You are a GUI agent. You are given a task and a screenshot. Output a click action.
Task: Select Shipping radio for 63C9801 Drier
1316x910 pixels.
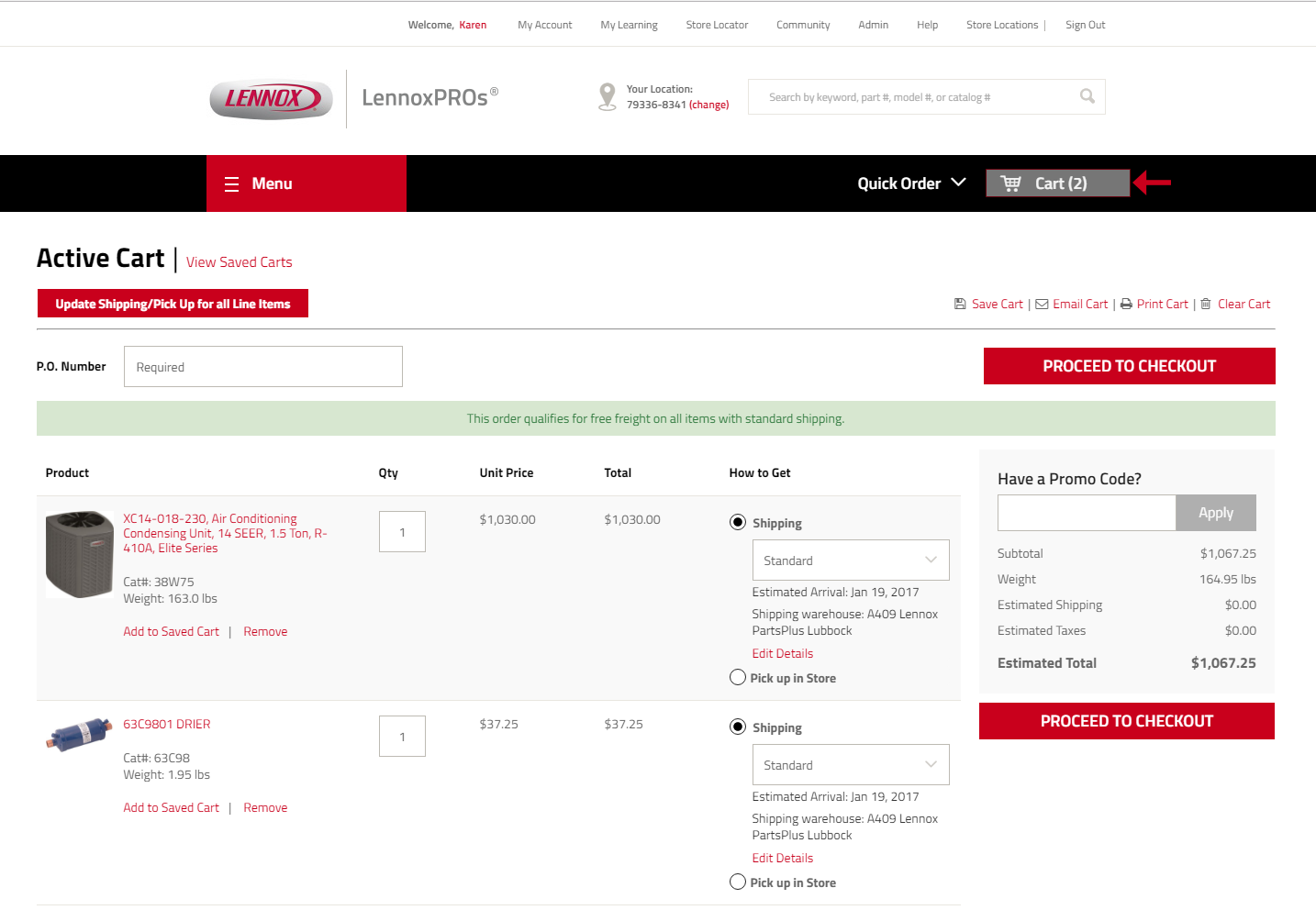click(738, 727)
